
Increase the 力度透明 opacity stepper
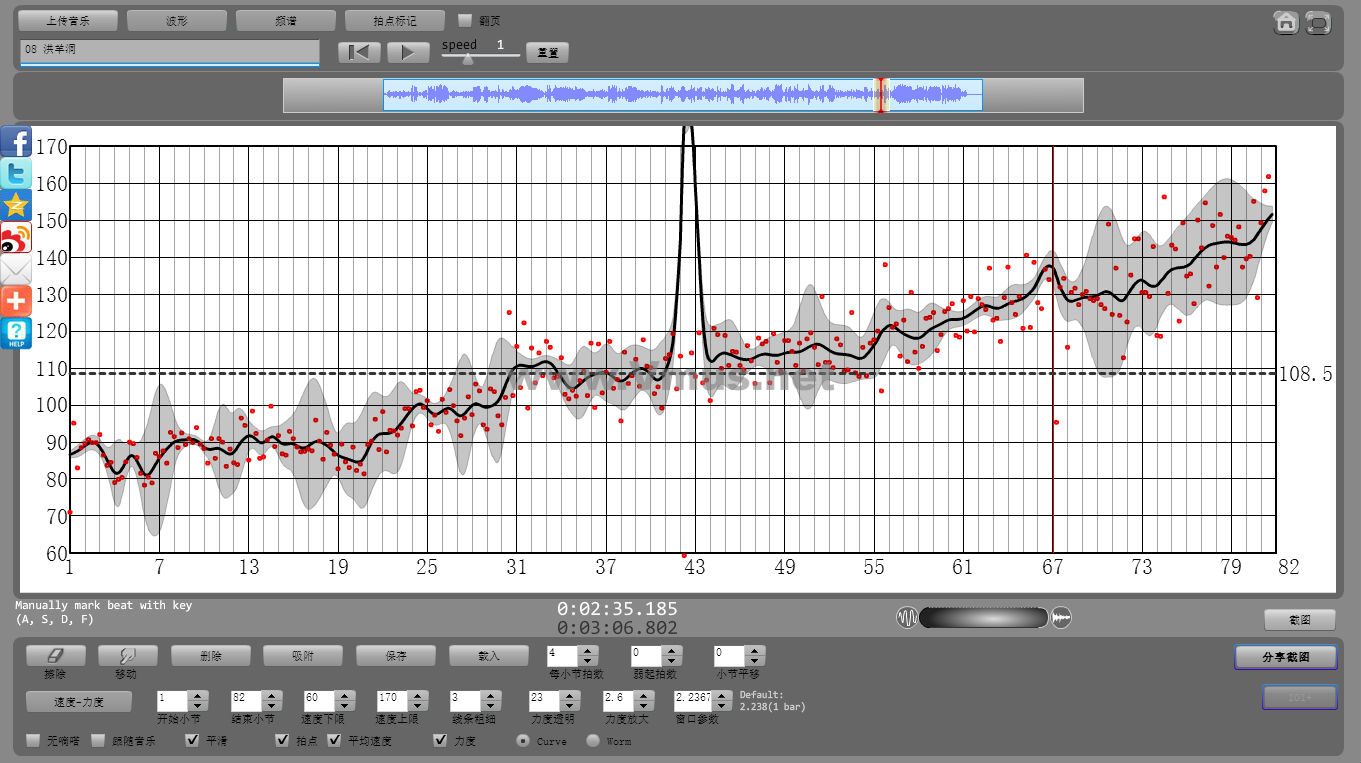[x=570, y=696]
